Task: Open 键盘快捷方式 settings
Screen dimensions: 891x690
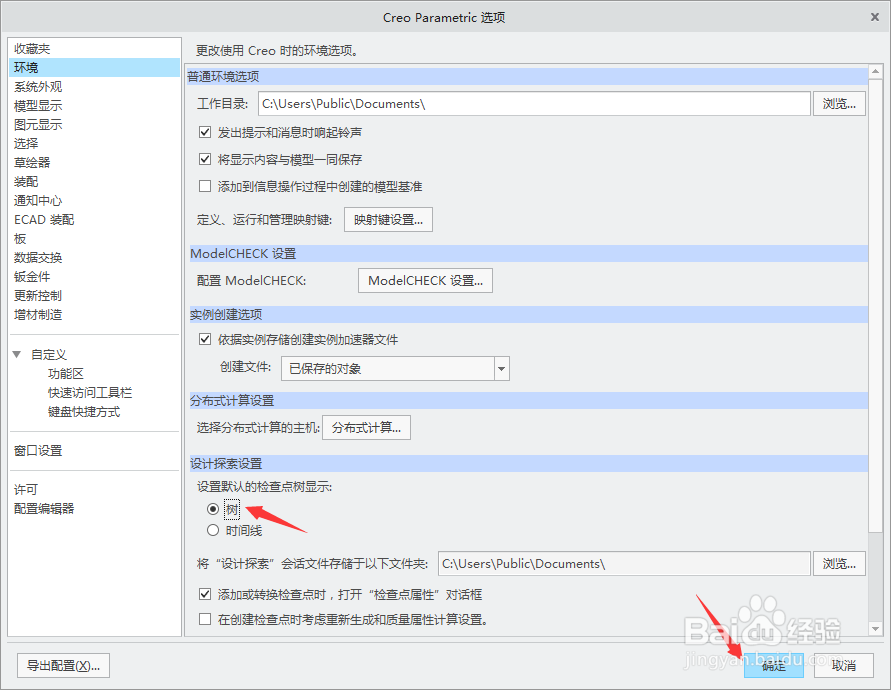Action: click(84, 411)
